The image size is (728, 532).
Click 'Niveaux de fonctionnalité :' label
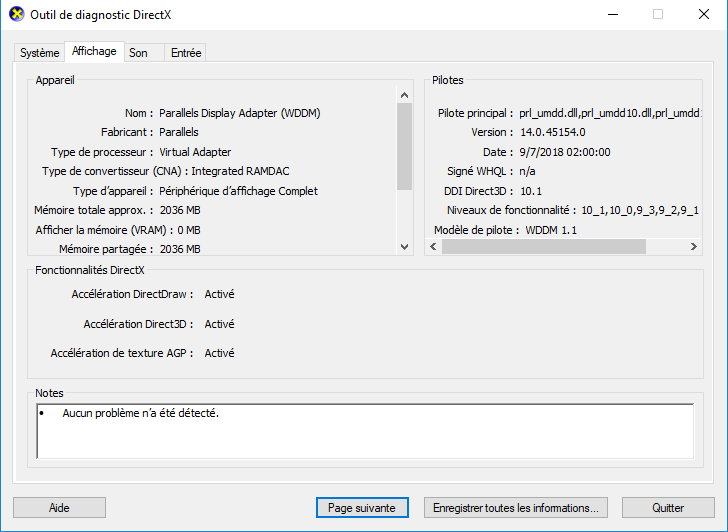[511, 210]
